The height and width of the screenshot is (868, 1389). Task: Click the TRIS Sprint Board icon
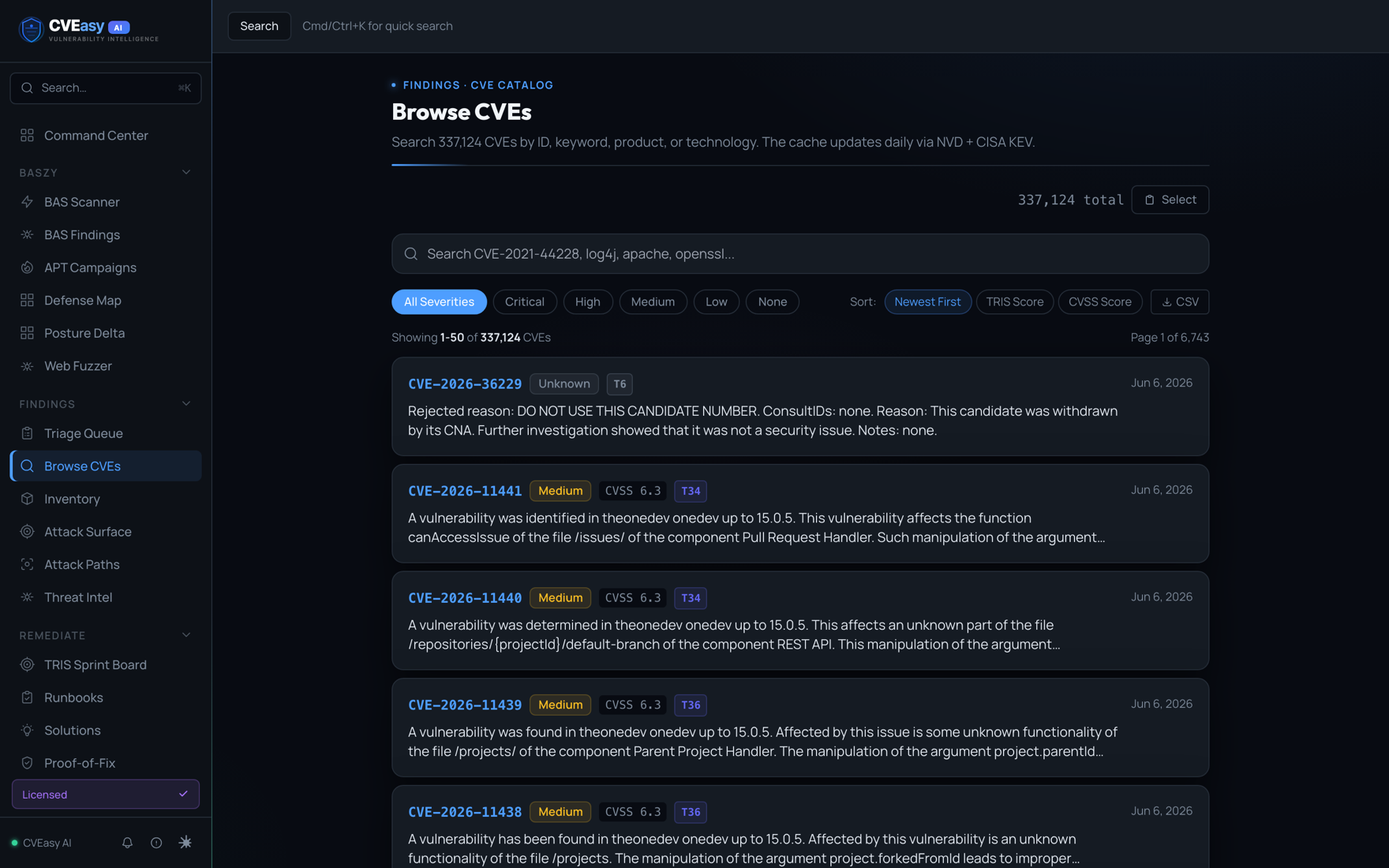[27, 664]
